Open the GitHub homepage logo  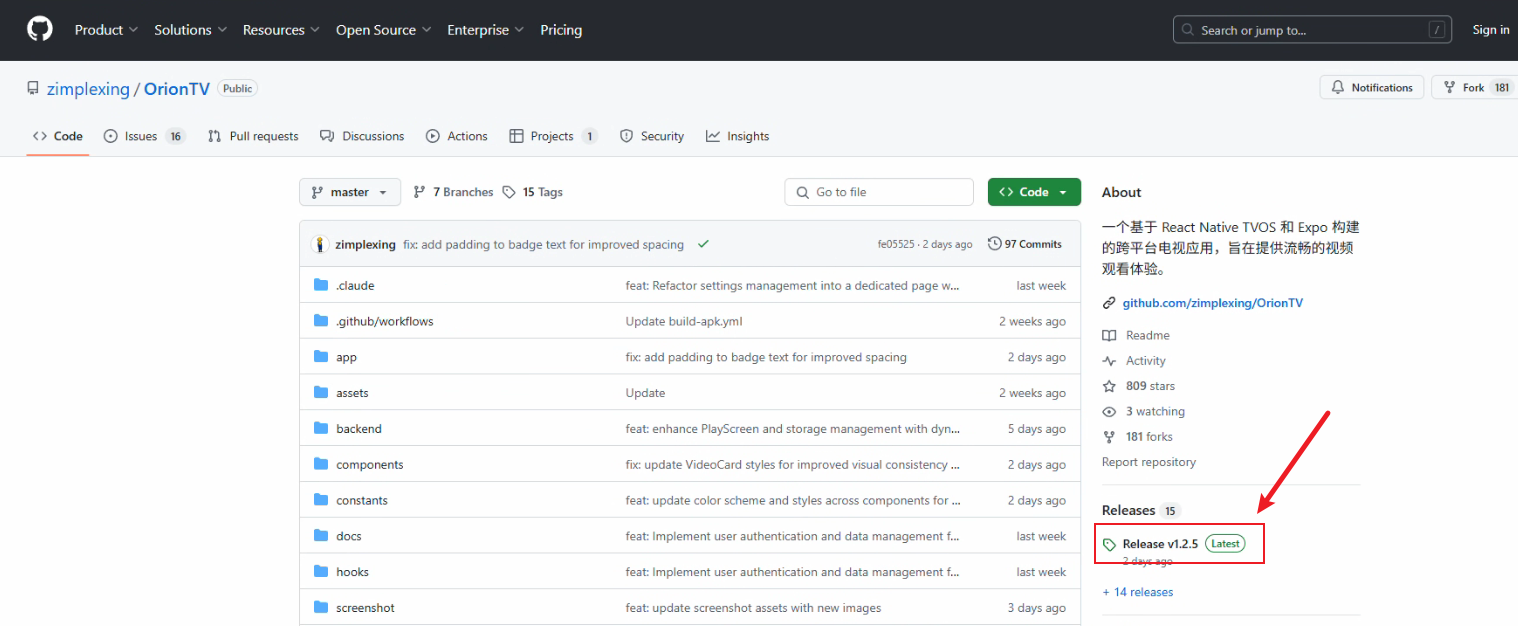tap(40, 30)
